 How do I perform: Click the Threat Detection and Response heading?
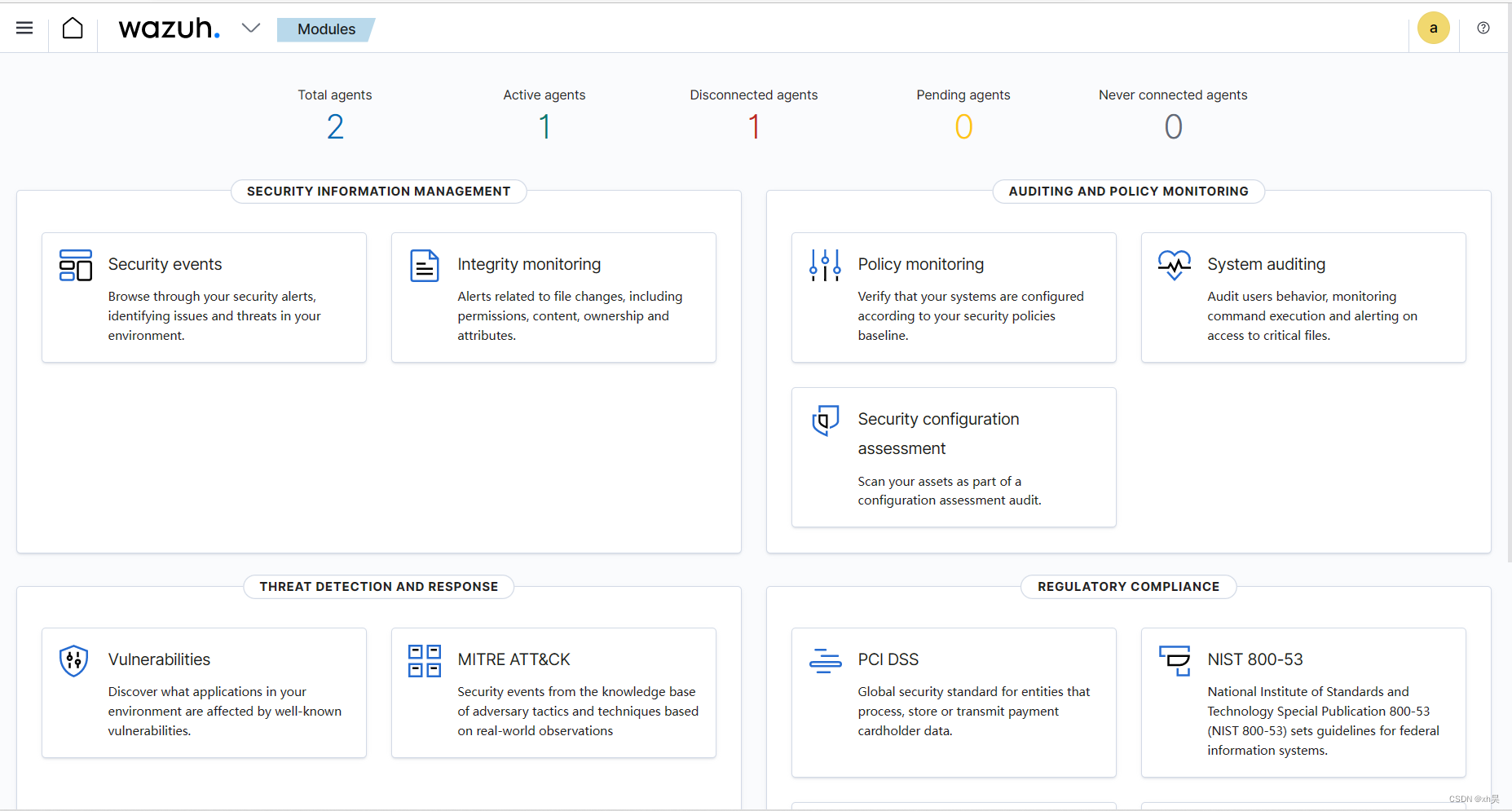(x=378, y=587)
